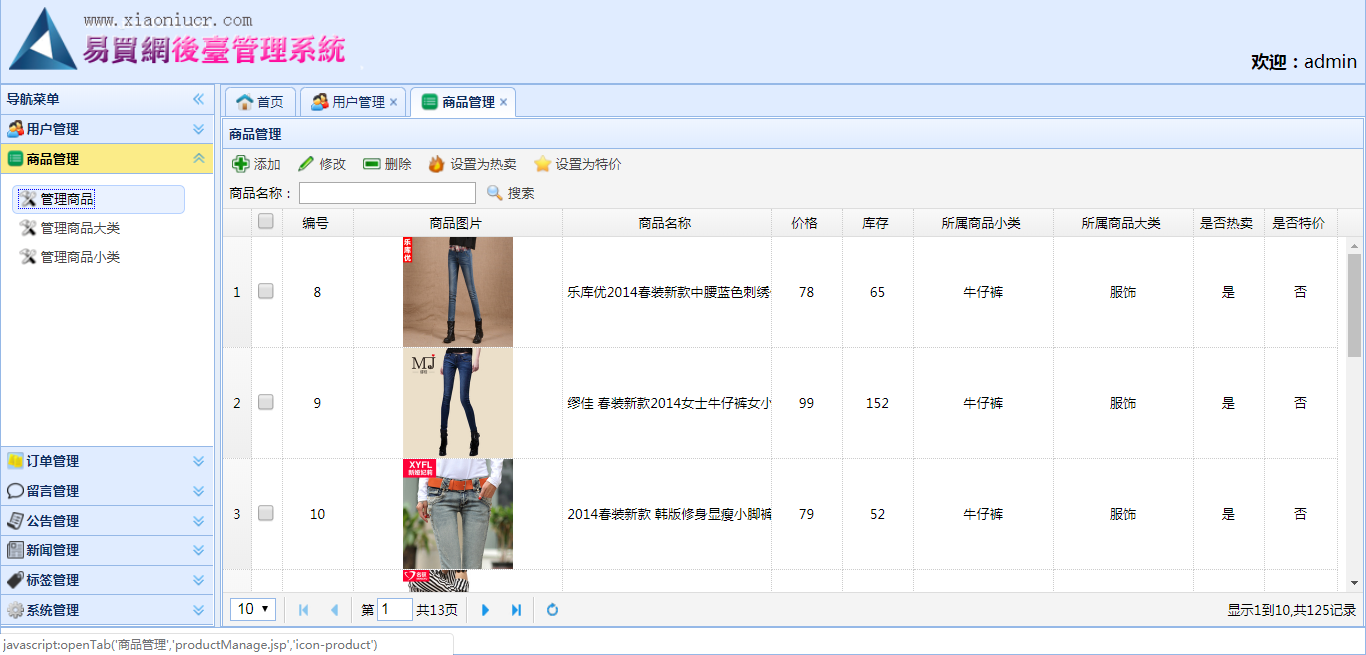Switch to the 首页 tab

tap(260, 102)
